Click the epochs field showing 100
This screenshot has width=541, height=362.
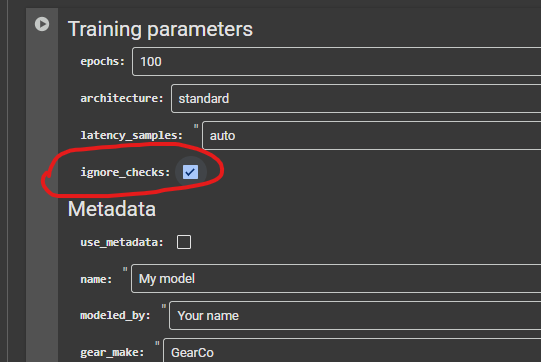coord(336,62)
